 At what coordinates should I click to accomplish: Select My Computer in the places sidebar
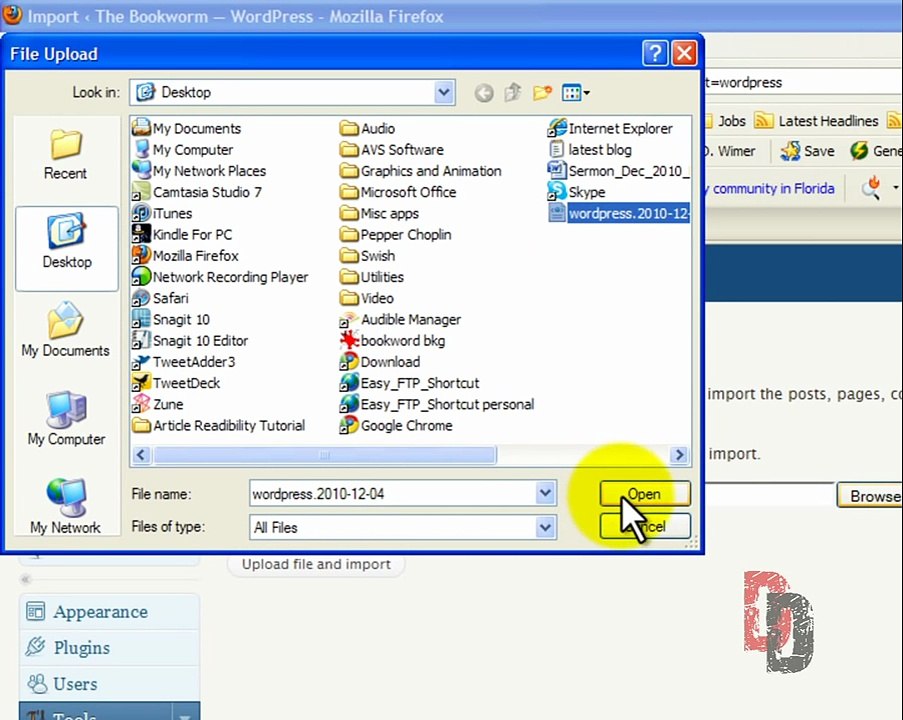[66, 419]
